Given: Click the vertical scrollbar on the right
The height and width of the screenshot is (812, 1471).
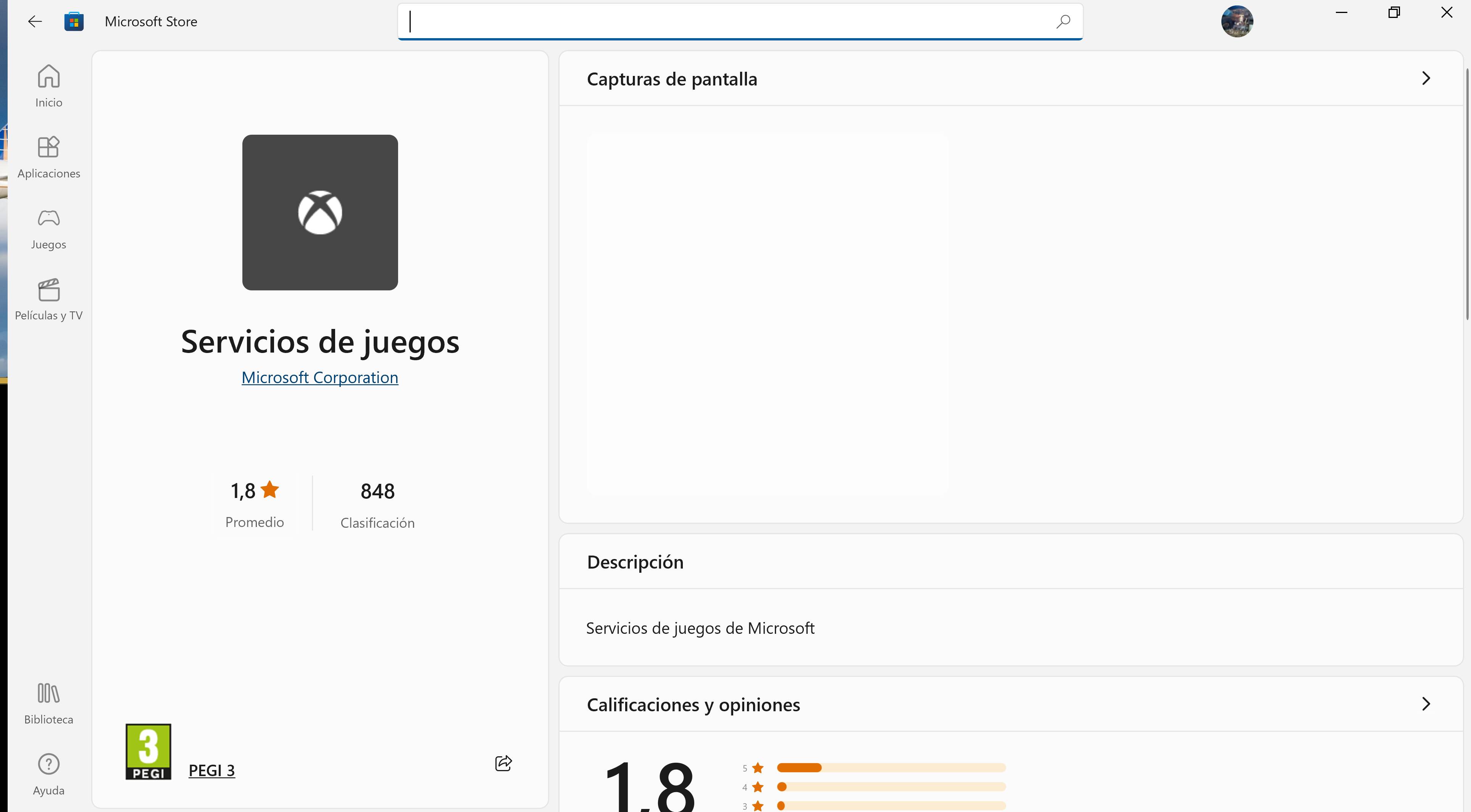Looking at the screenshot, I should click(x=1466, y=194).
